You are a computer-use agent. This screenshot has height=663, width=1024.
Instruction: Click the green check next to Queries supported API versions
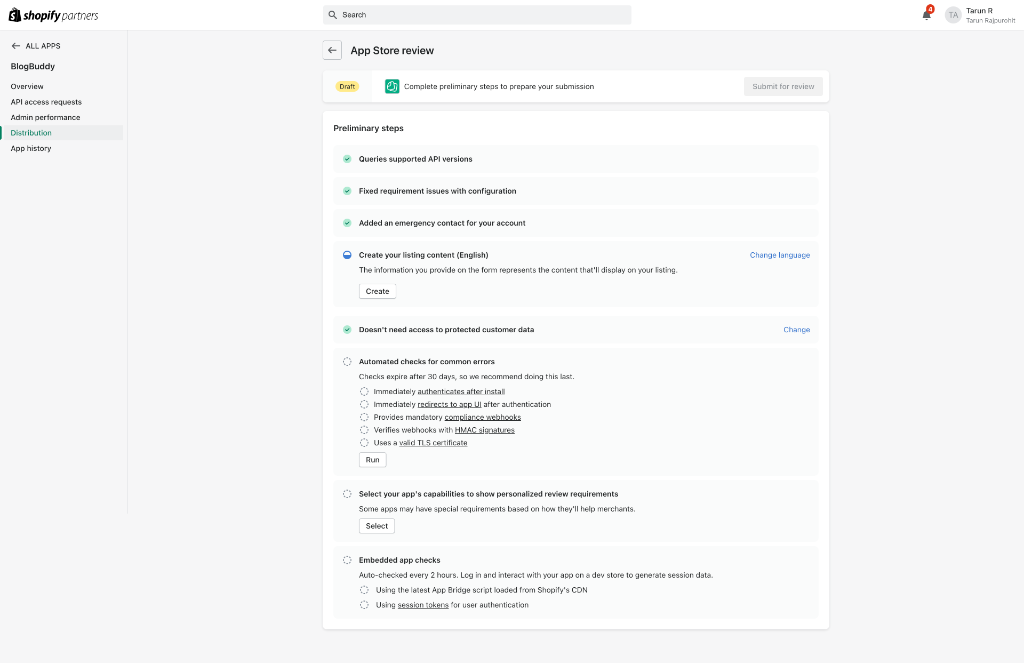pyautogui.click(x=347, y=159)
